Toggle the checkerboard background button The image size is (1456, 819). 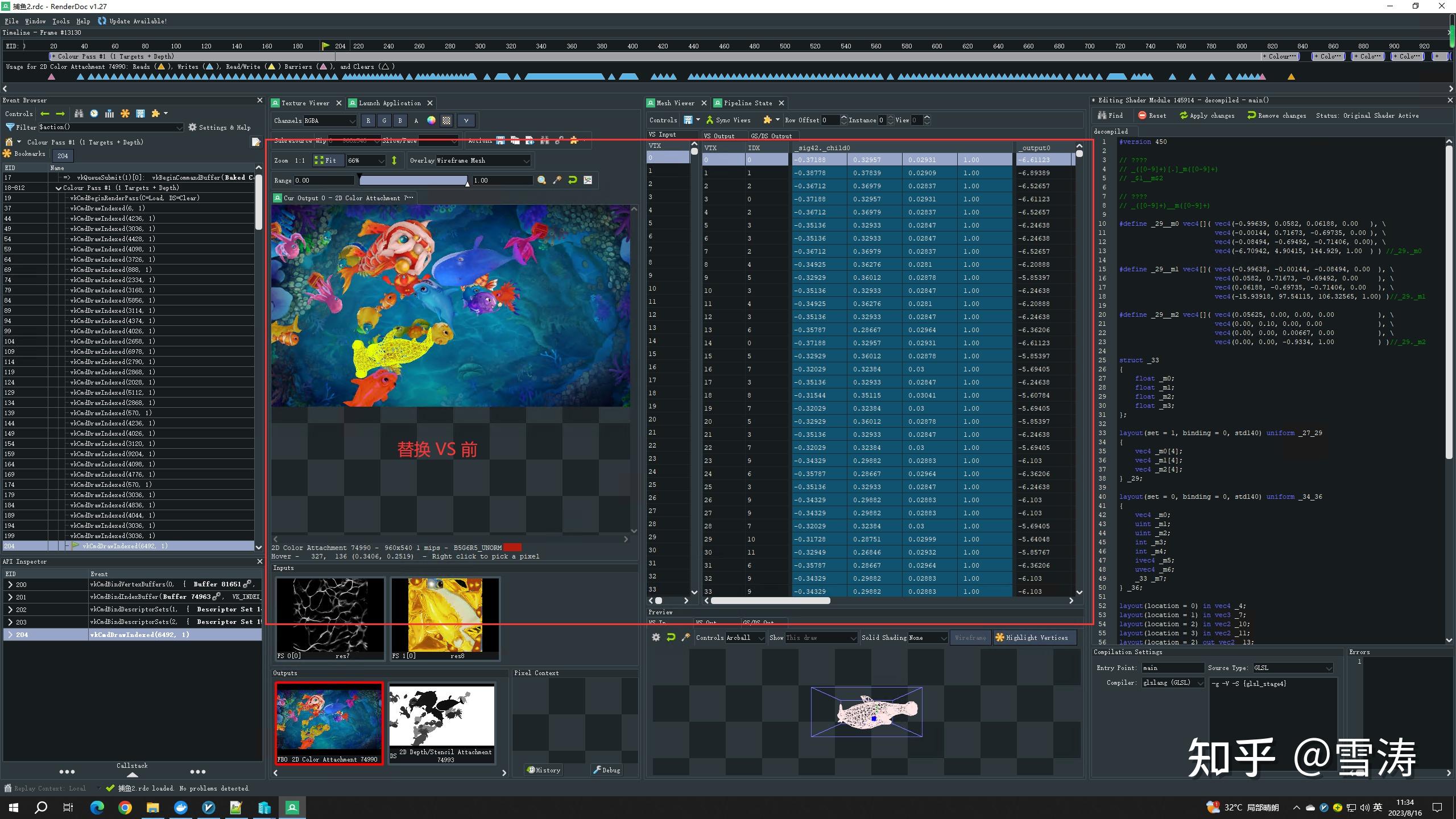(446, 121)
